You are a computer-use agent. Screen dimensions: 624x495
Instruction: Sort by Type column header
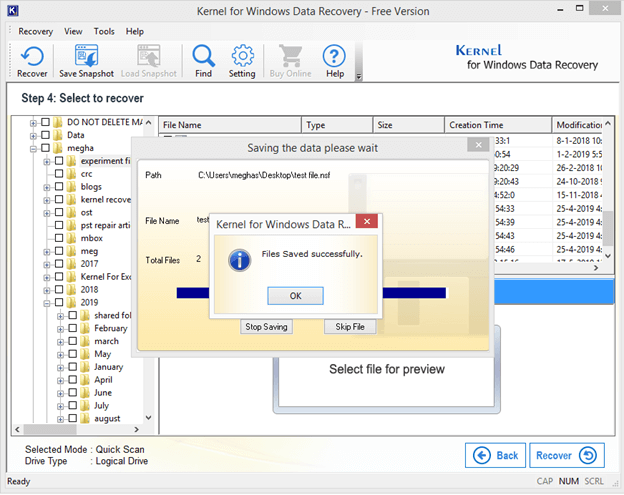[x=337, y=125]
